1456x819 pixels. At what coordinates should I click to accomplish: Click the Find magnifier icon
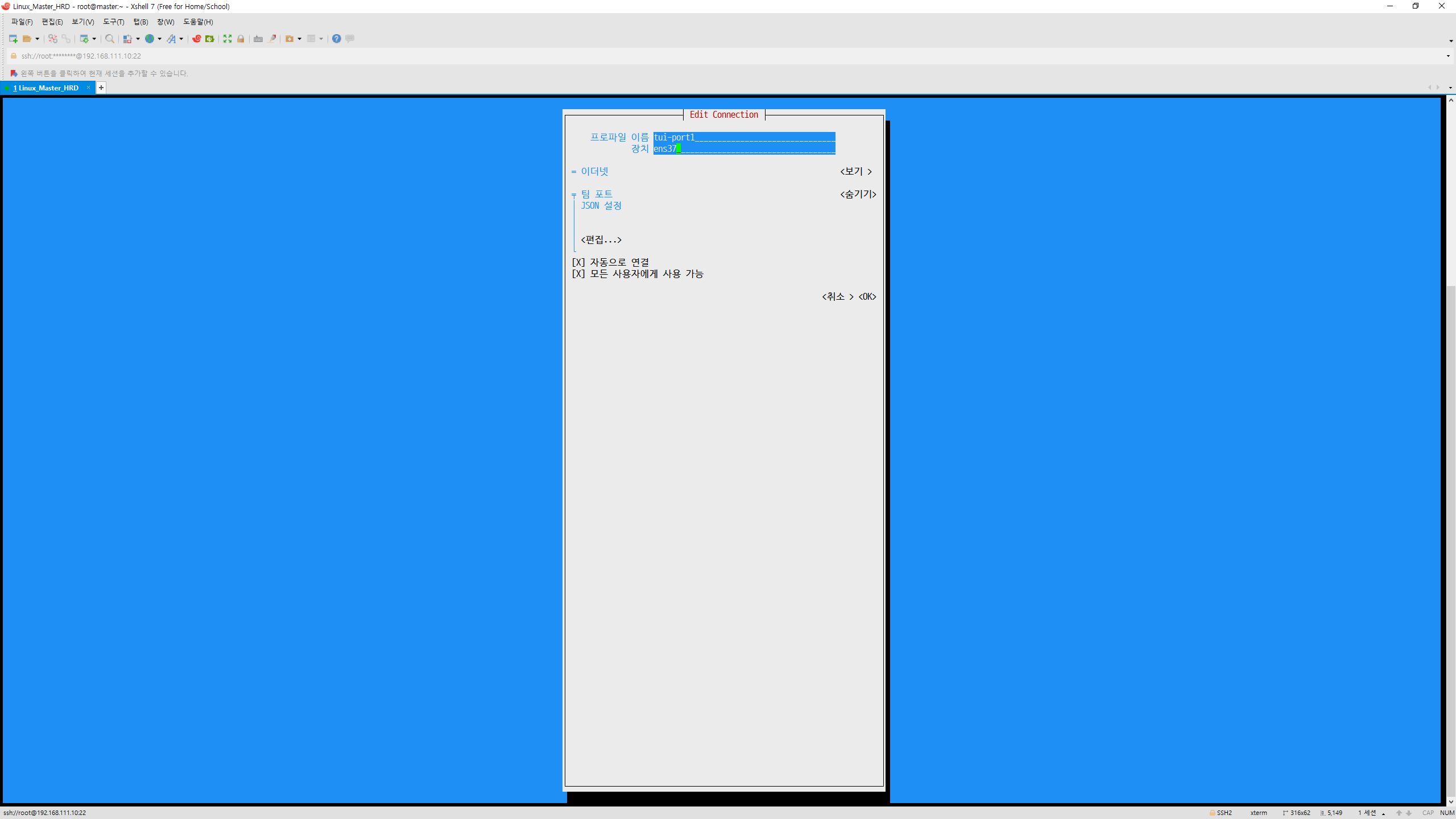110,39
